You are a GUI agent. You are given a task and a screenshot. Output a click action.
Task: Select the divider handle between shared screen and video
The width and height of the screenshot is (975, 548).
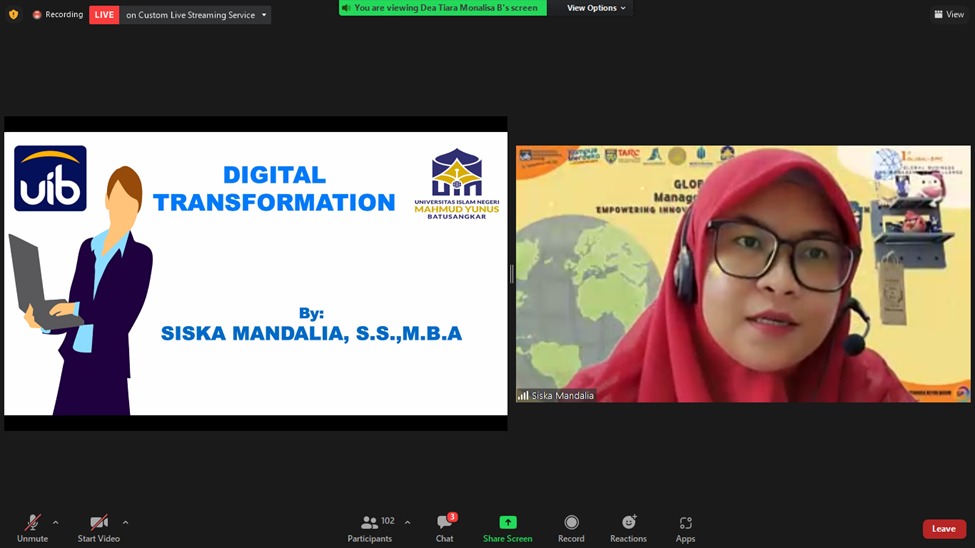coord(512,274)
